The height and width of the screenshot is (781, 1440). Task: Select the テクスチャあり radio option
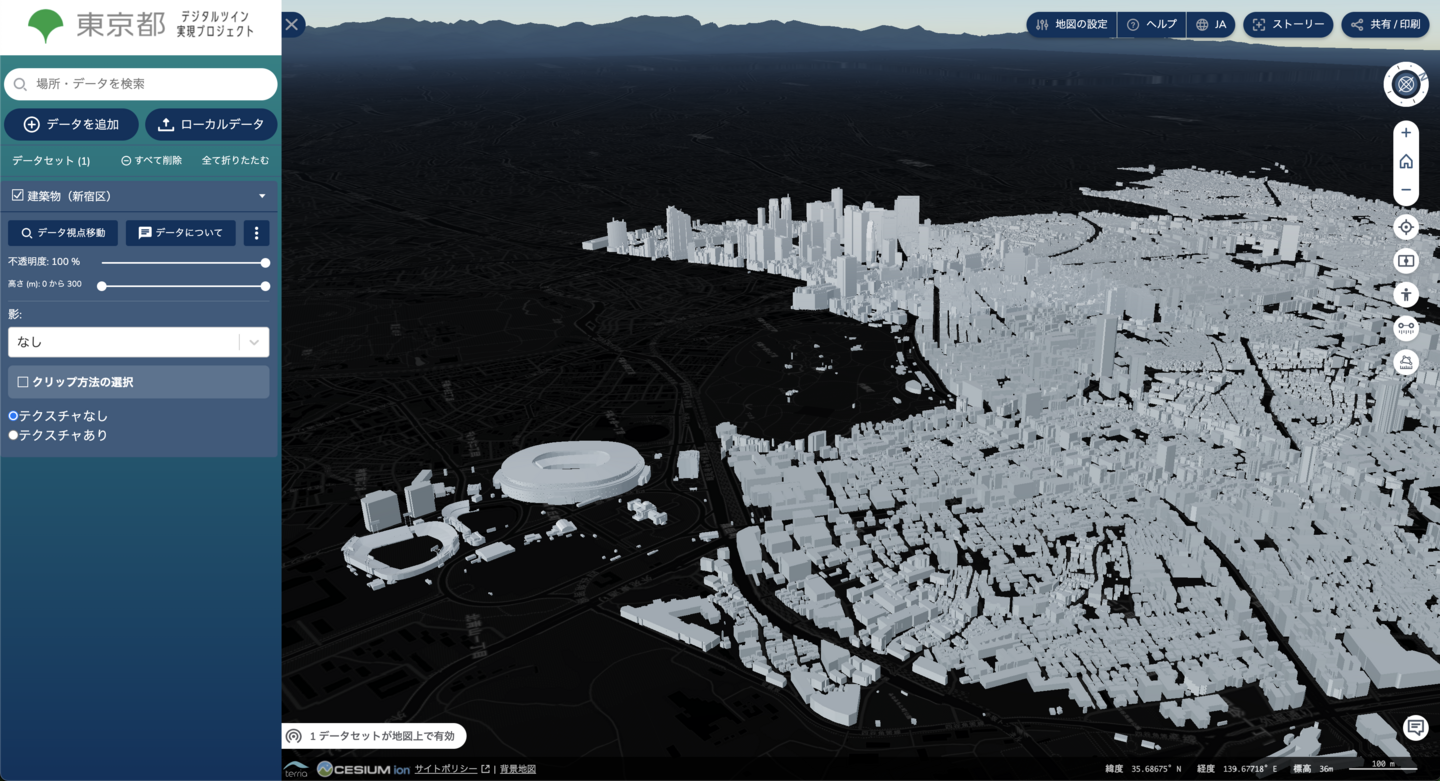[x=14, y=435]
